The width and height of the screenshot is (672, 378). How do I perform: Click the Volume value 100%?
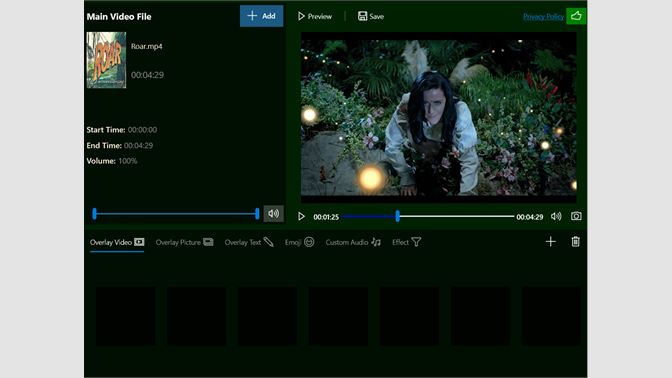click(128, 161)
